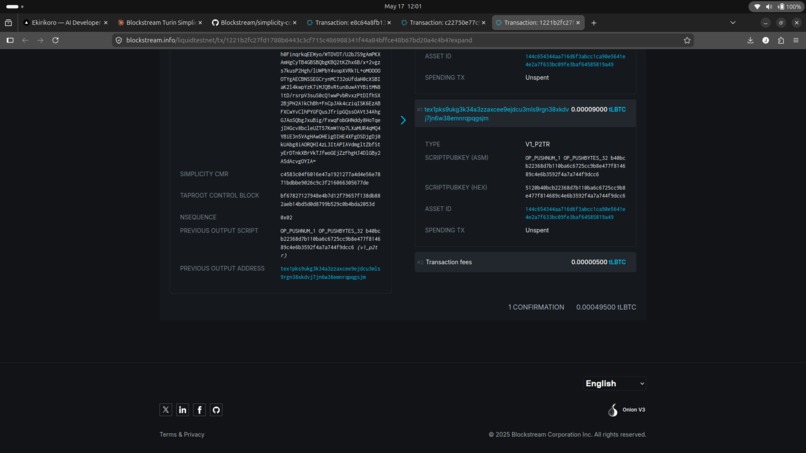Close the Blockstream/simplicity GitHub tab

click(x=295, y=23)
